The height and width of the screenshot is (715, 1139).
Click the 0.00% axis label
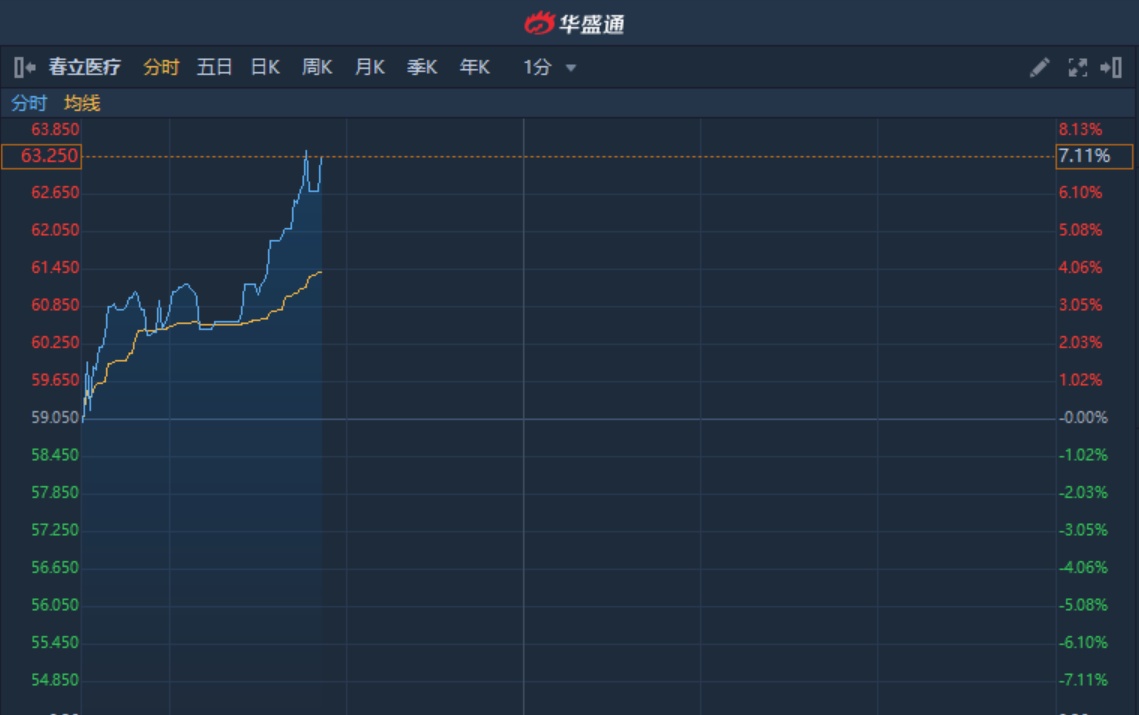tap(1083, 418)
